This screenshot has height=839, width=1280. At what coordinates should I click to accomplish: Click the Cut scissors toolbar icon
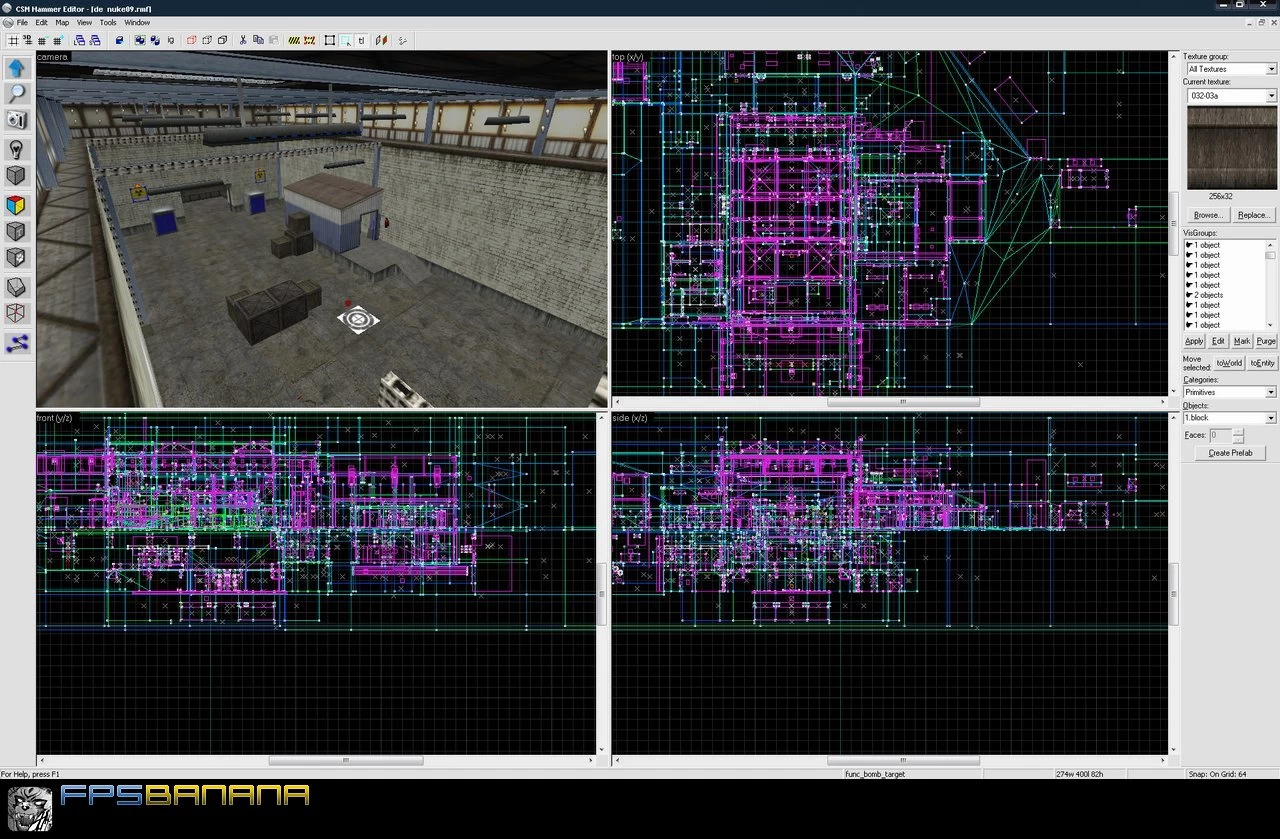[x=243, y=40]
